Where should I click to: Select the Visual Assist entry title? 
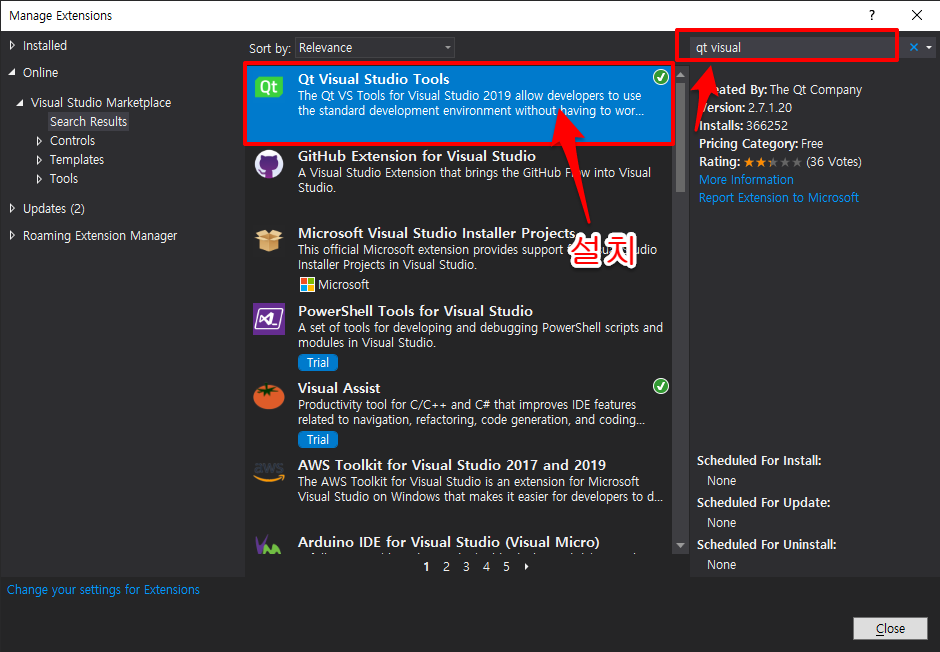pos(339,388)
